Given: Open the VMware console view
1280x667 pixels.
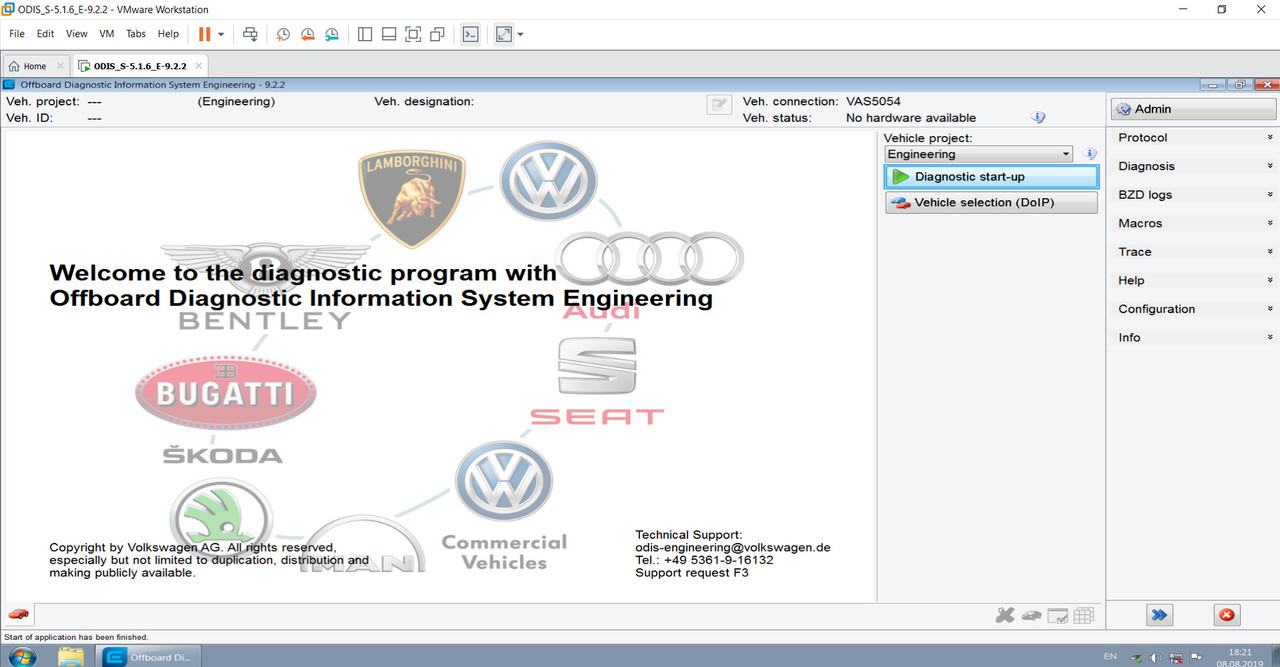Looking at the screenshot, I should (470, 34).
